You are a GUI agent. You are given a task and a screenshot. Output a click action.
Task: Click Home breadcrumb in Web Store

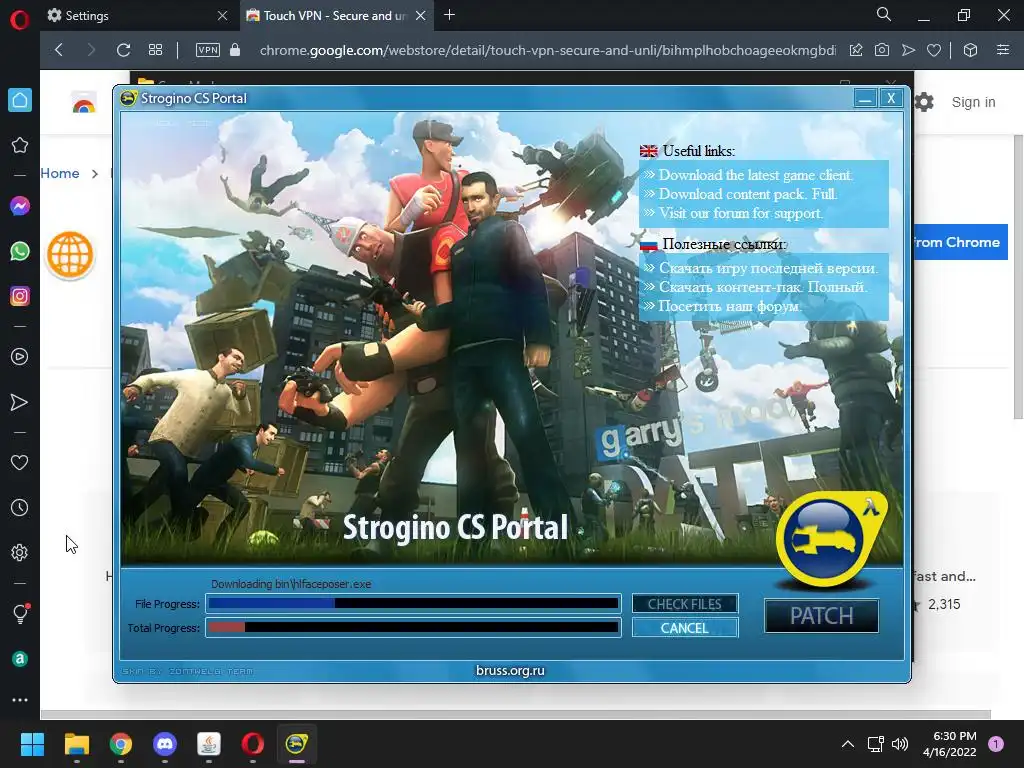pyautogui.click(x=60, y=173)
